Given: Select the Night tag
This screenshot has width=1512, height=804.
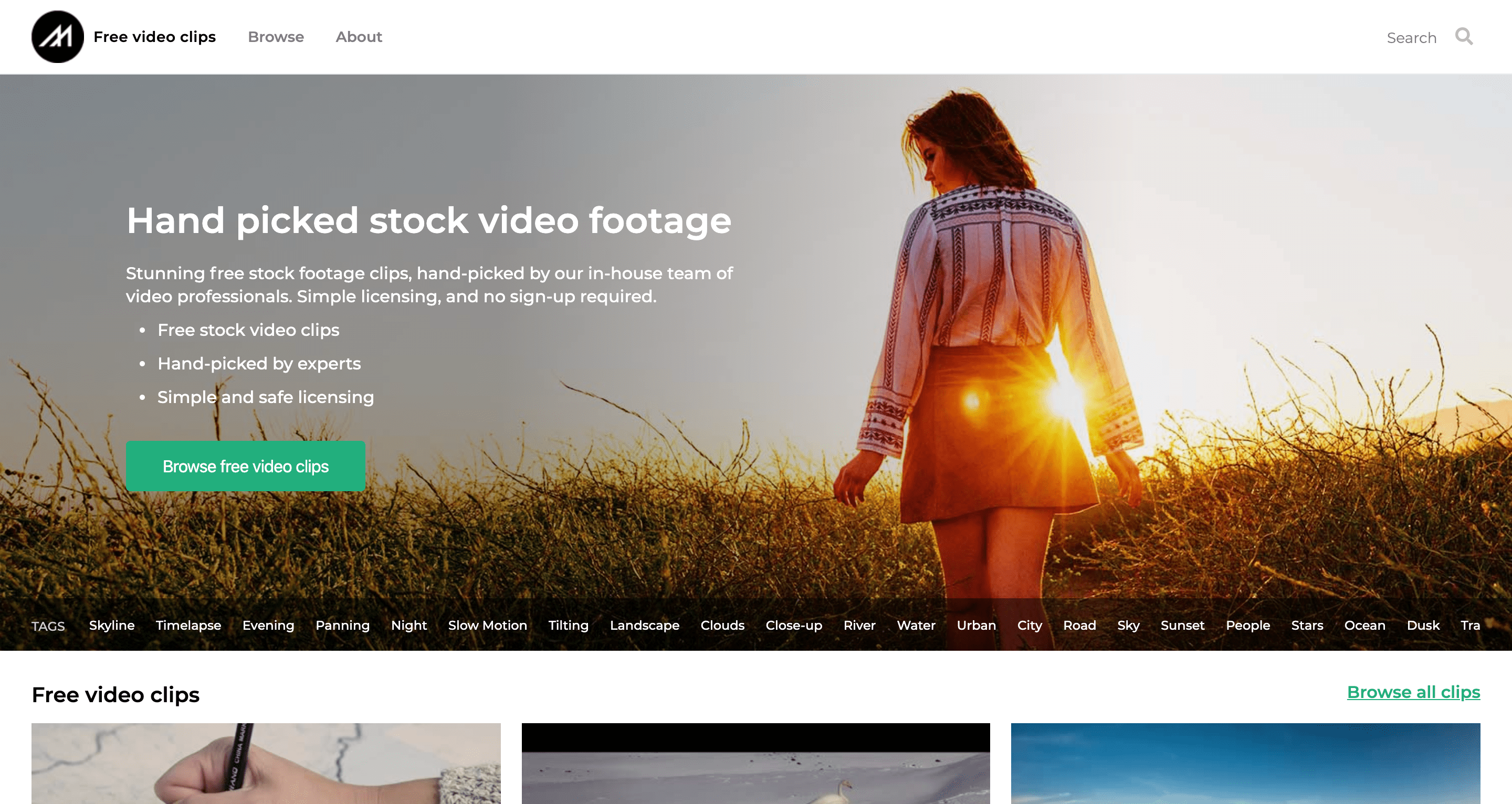Looking at the screenshot, I should click(408, 625).
